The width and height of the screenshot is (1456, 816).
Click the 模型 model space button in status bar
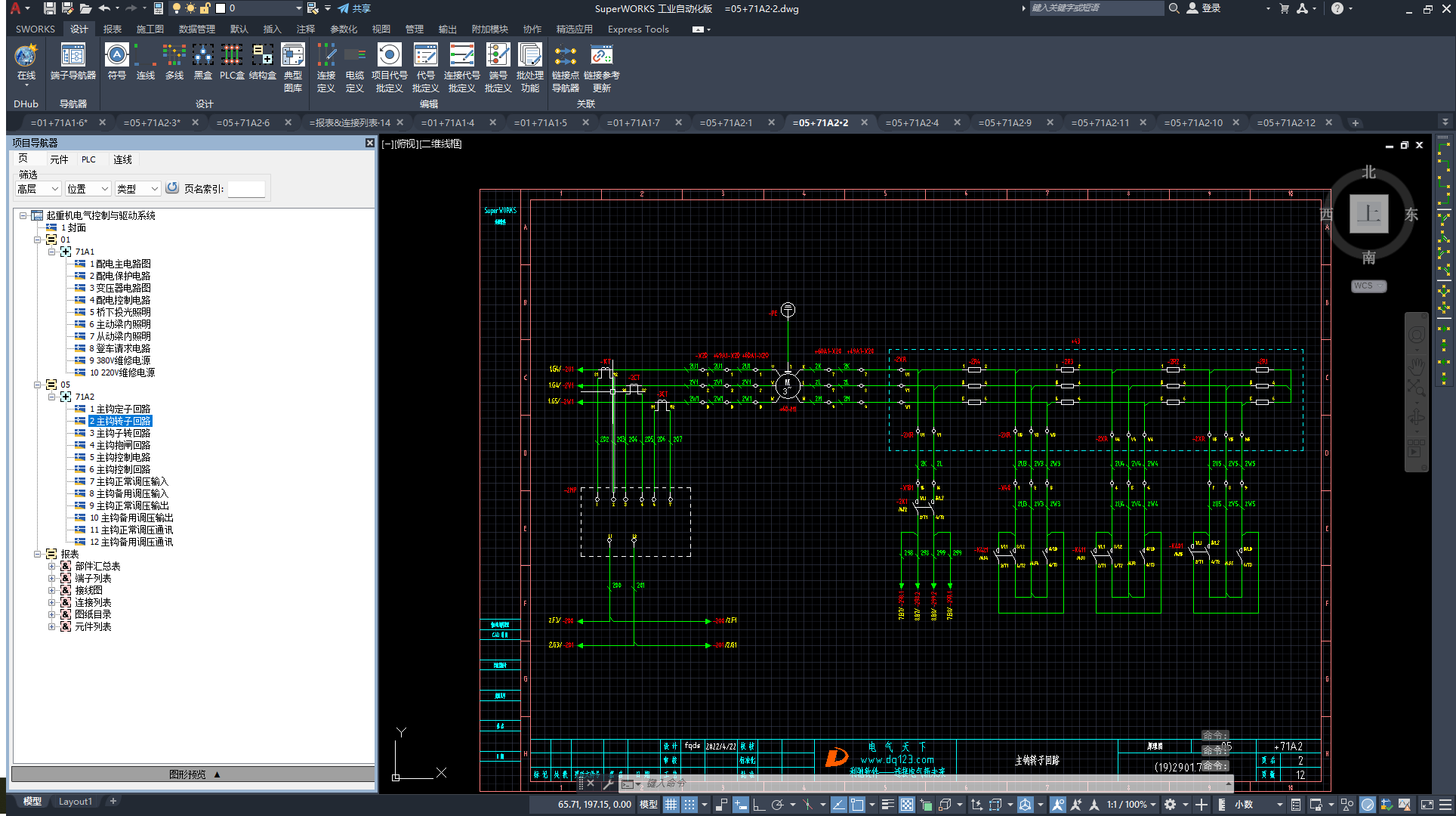click(x=649, y=805)
